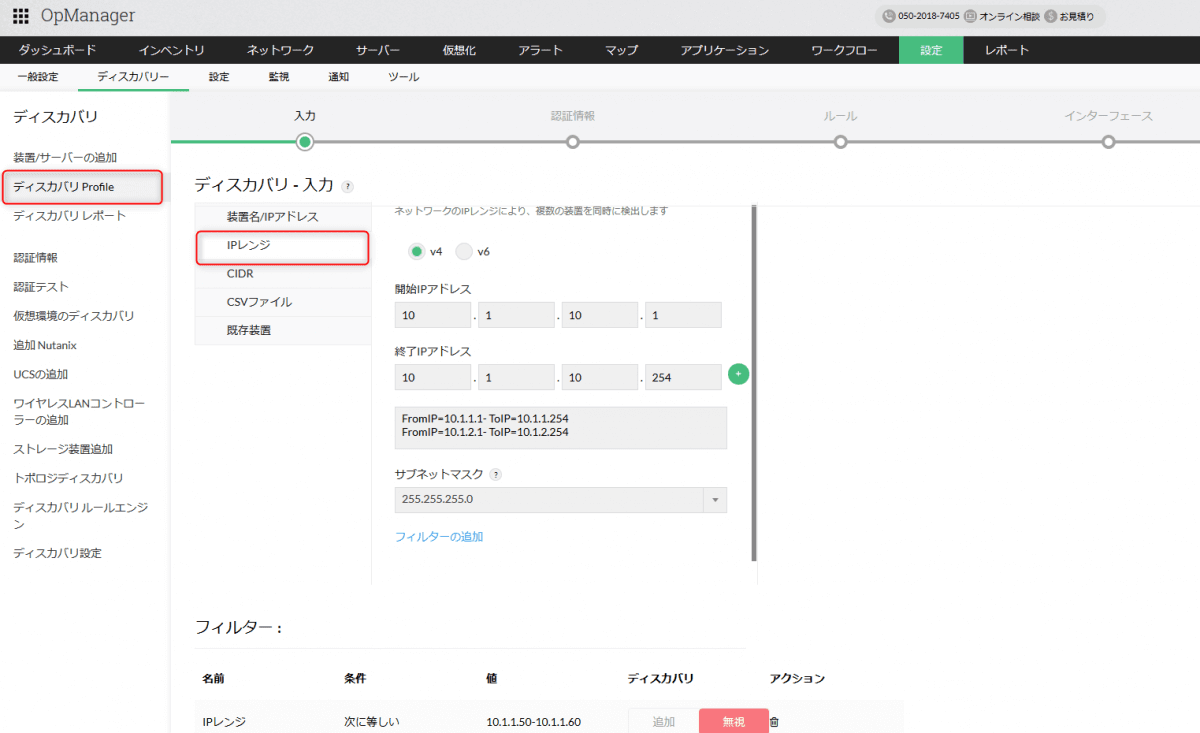Open the ダッシュボード menu
Image resolution: width=1200 pixels, height=733 pixels.
click(58, 50)
